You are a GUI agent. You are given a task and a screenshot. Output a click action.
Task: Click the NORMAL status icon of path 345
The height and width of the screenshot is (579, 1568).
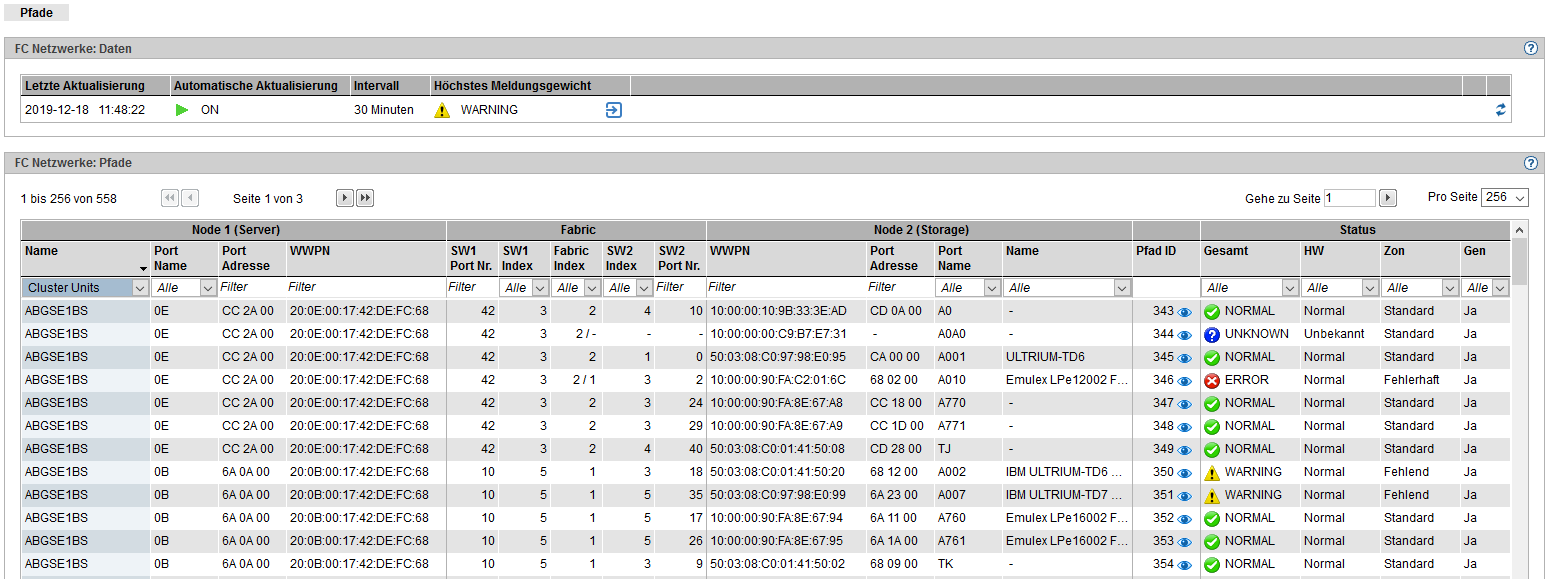1212,358
